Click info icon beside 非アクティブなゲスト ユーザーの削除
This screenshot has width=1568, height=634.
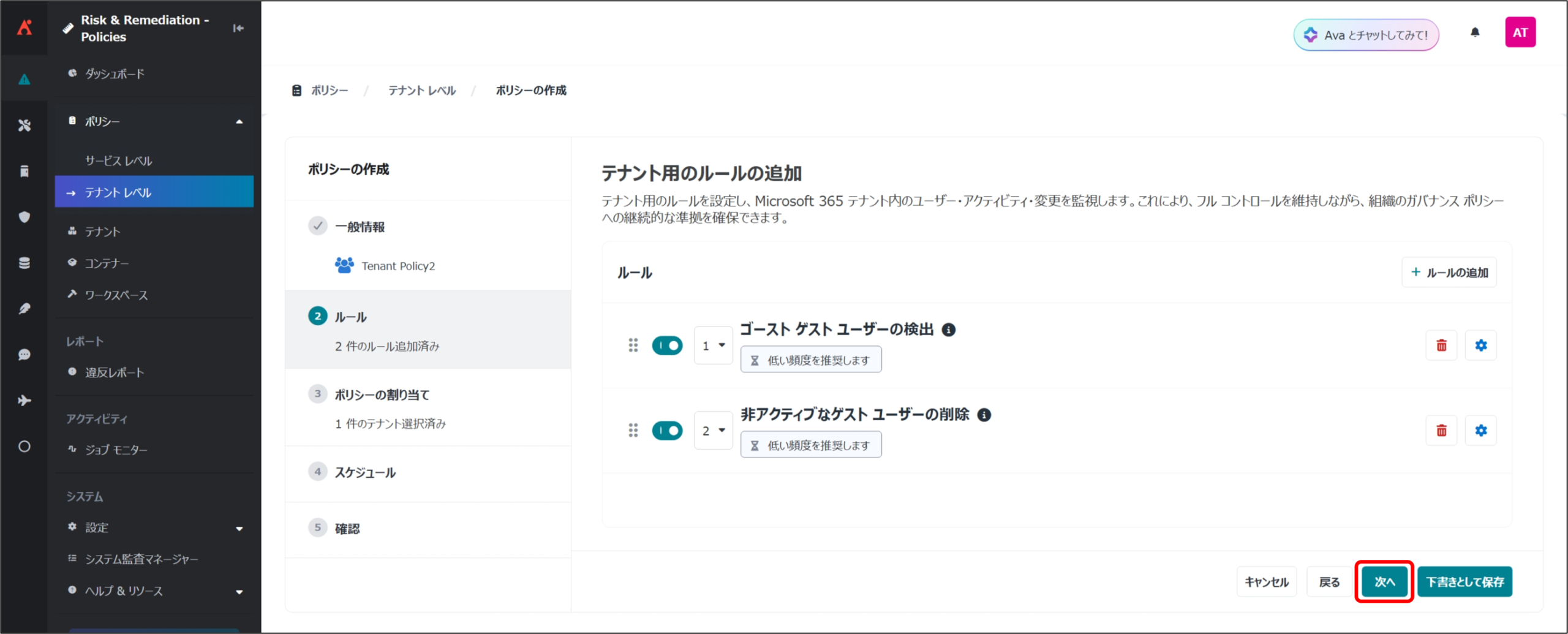[984, 415]
